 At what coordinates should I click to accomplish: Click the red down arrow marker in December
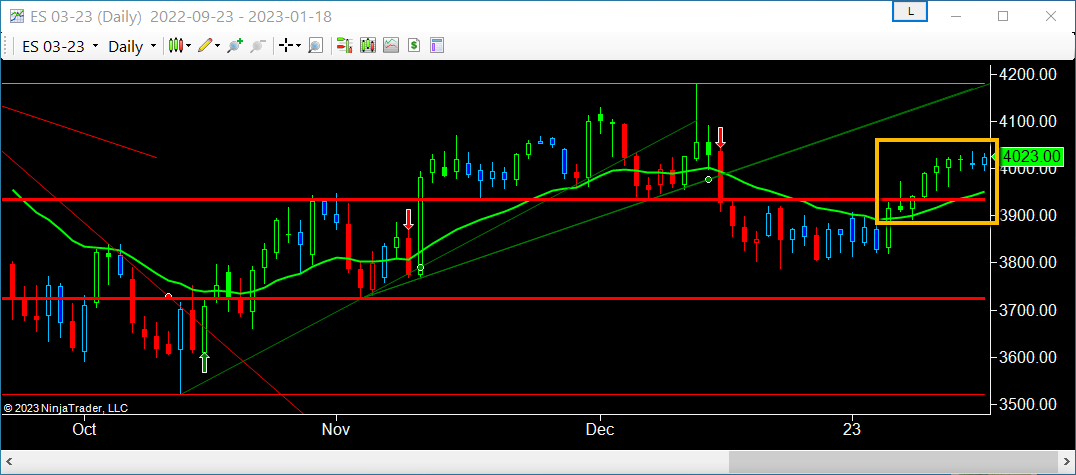click(x=720, y=137)
